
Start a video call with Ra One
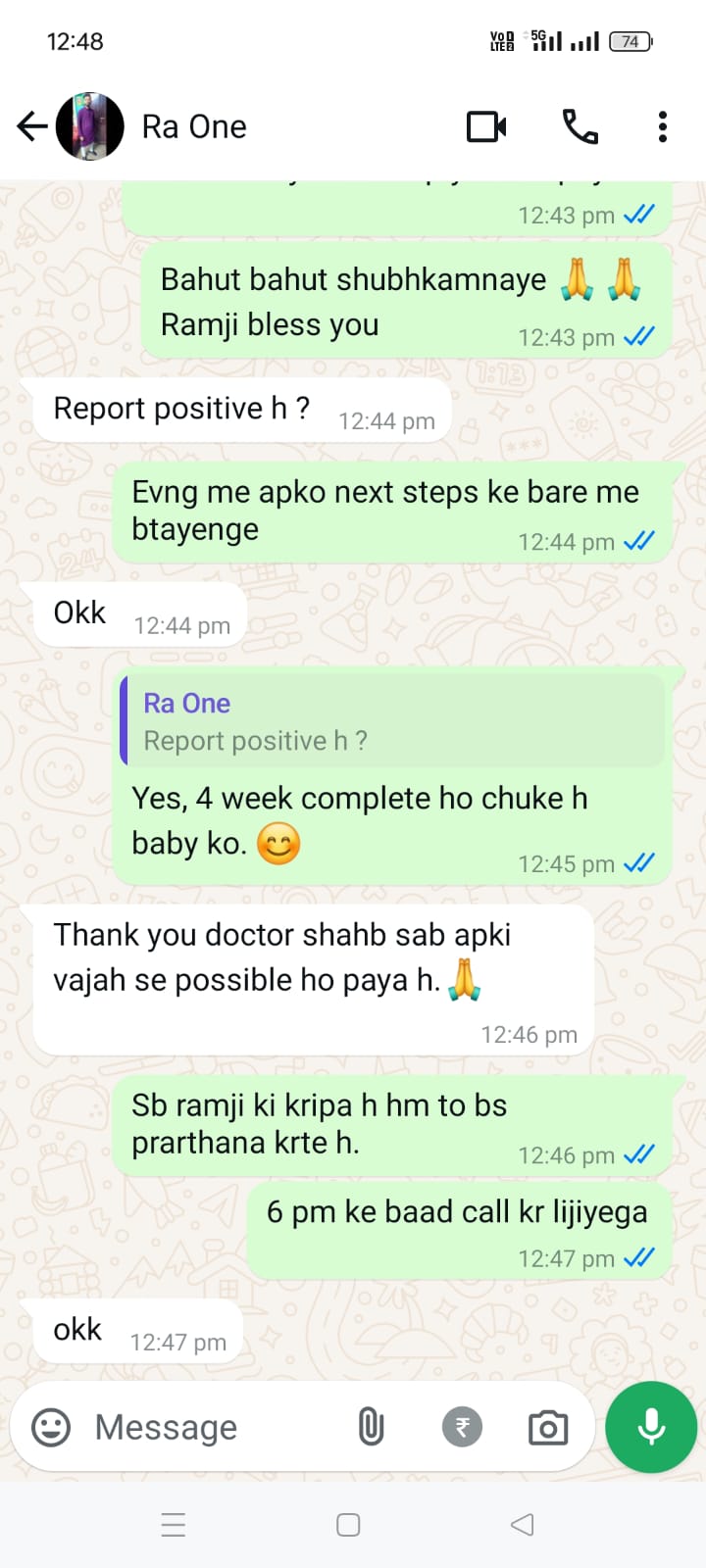[x=486, y=126]
